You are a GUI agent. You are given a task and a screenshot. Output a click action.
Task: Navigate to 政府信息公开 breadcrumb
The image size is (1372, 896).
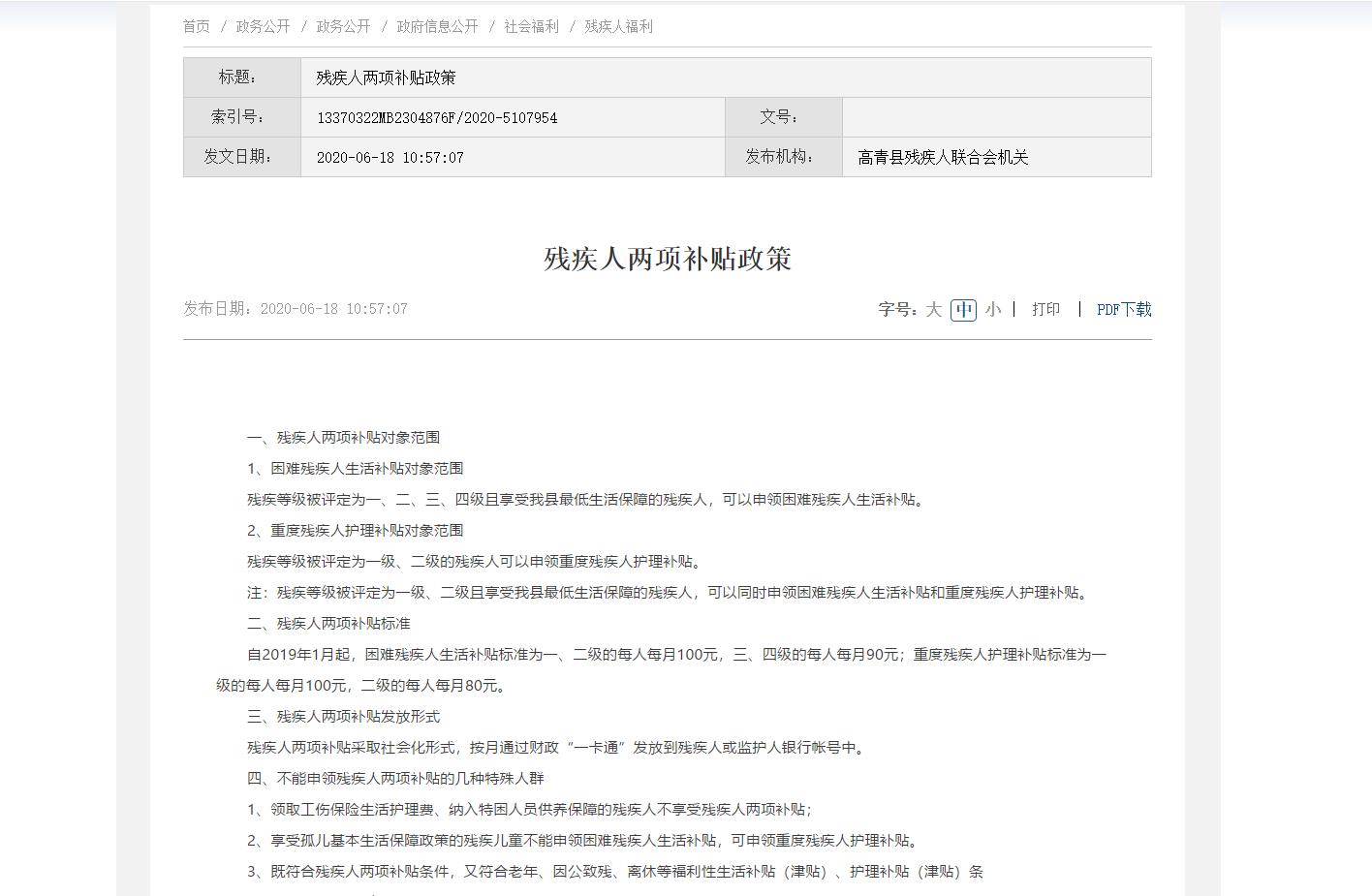(x=437, y=26)
